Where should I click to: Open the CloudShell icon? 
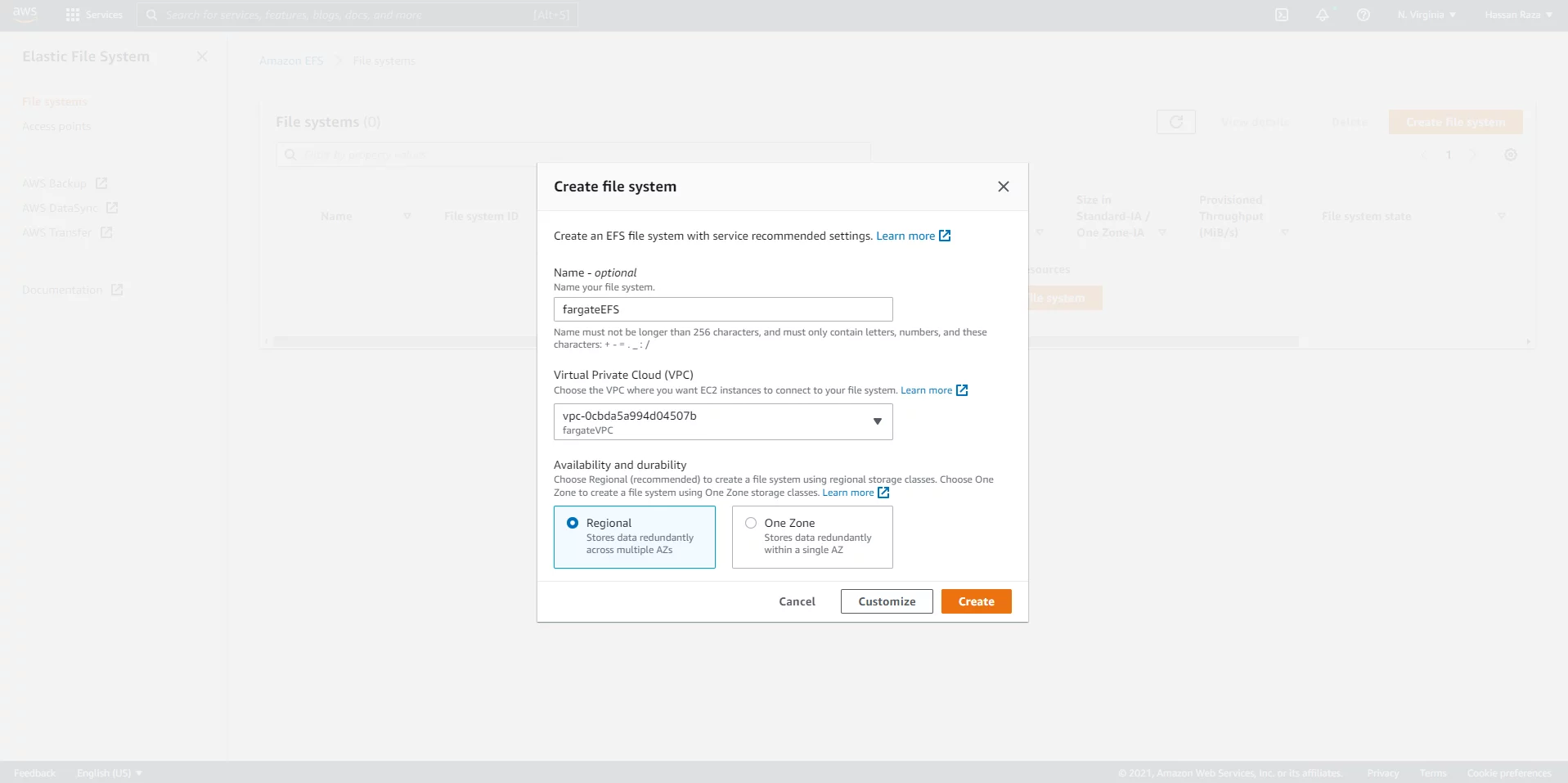pyautogui.click(x=1282, y=15)
